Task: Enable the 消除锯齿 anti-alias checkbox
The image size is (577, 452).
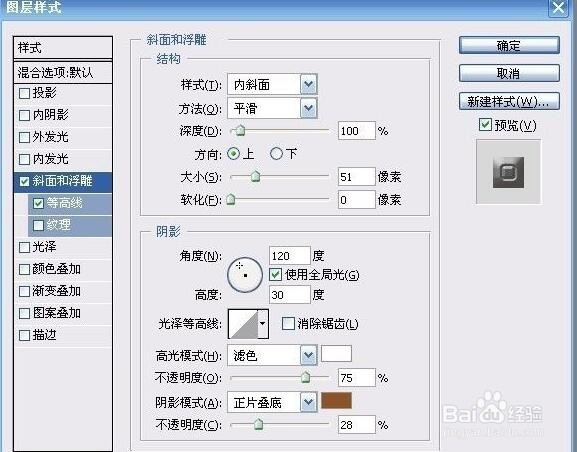Action: pyautogui.click(x=288, y=324)
